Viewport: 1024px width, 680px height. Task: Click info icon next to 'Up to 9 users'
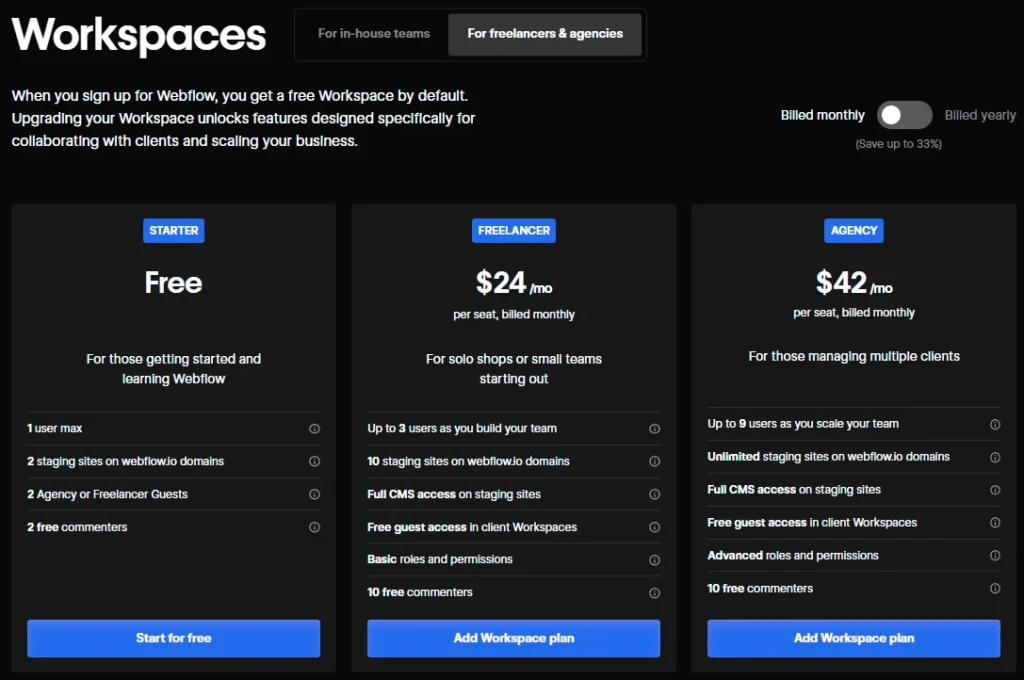pyautogui.click(x=995, y=424)
